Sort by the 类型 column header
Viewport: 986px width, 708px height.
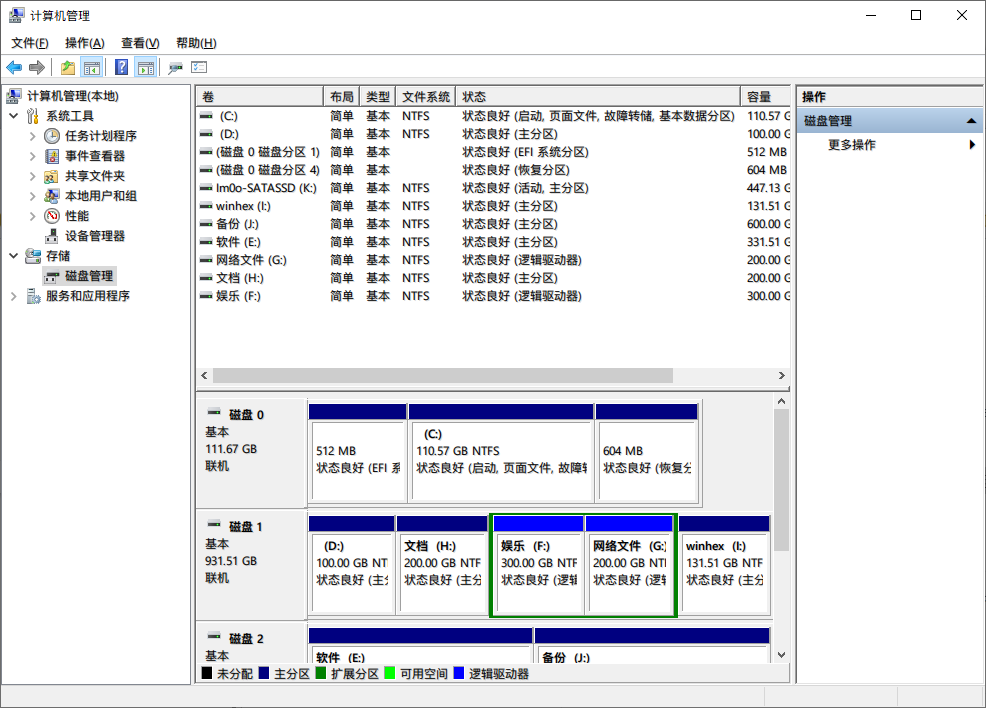click(x=378, y=97)
